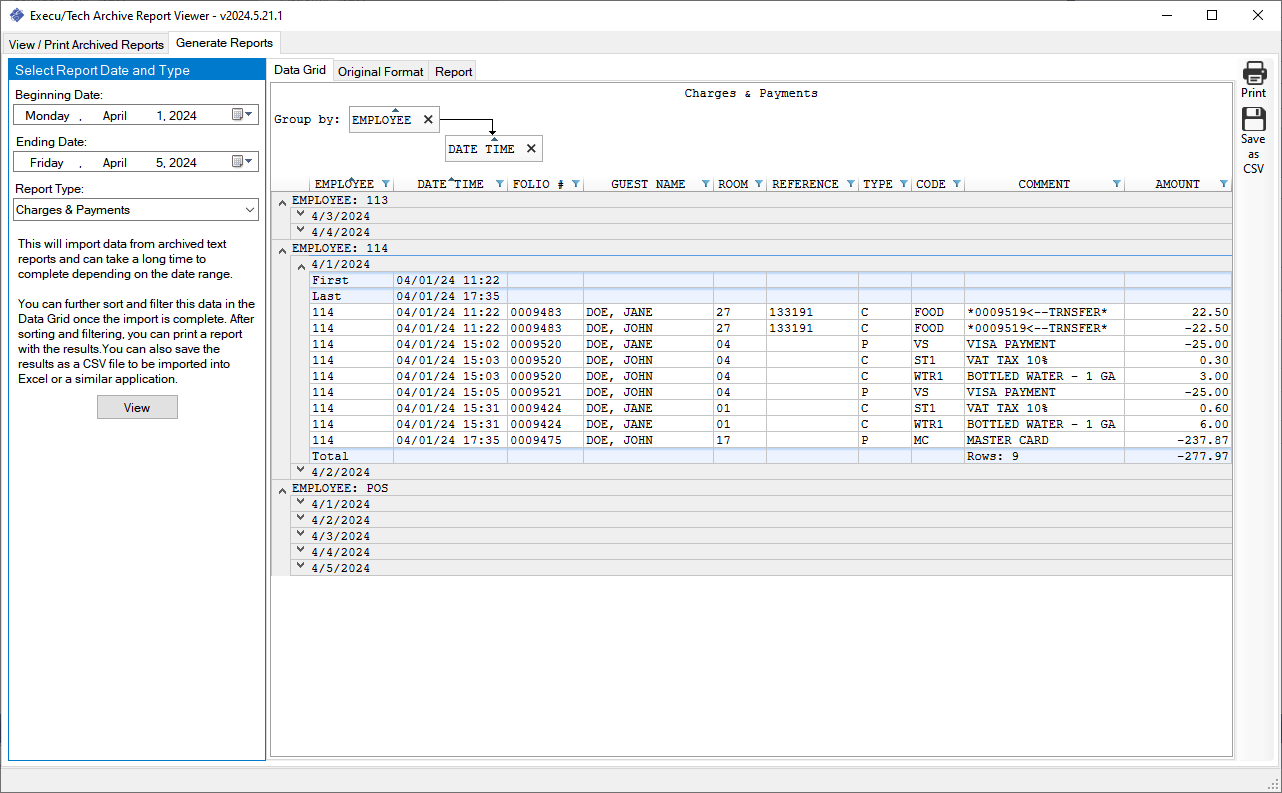The height and width of the screenshot is (793, 1282).
Task: Click the AMOUNT column filter icon
Action: coord(1223,184)
